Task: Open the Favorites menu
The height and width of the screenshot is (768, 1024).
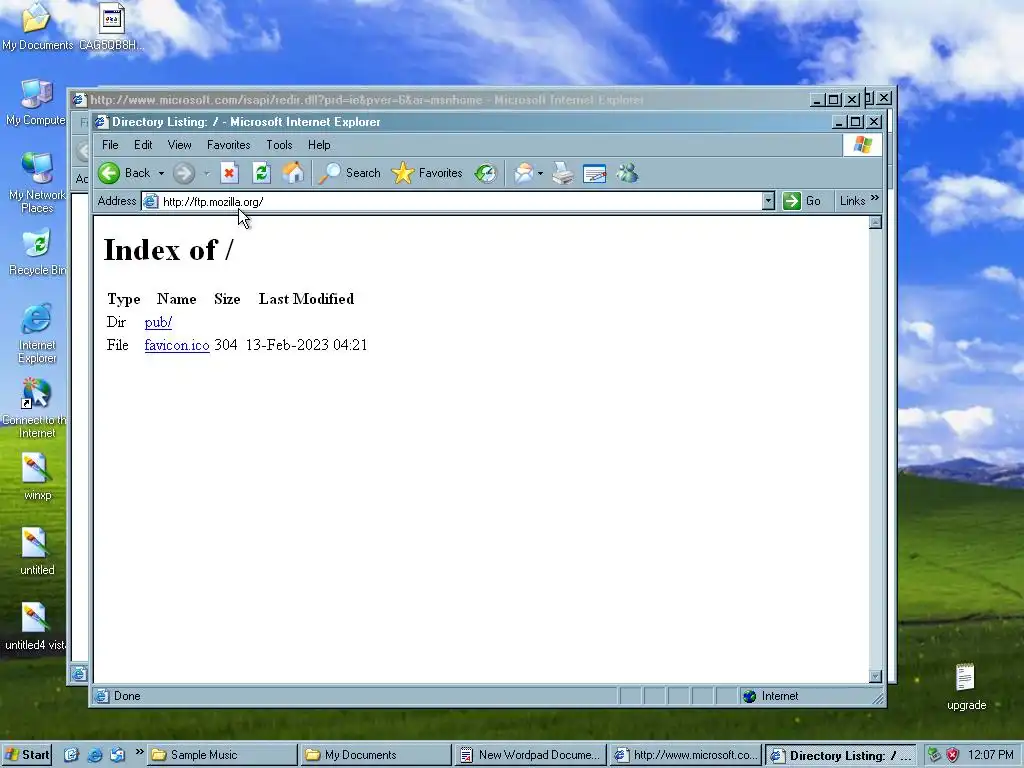Action: click(x=229, y=145)
